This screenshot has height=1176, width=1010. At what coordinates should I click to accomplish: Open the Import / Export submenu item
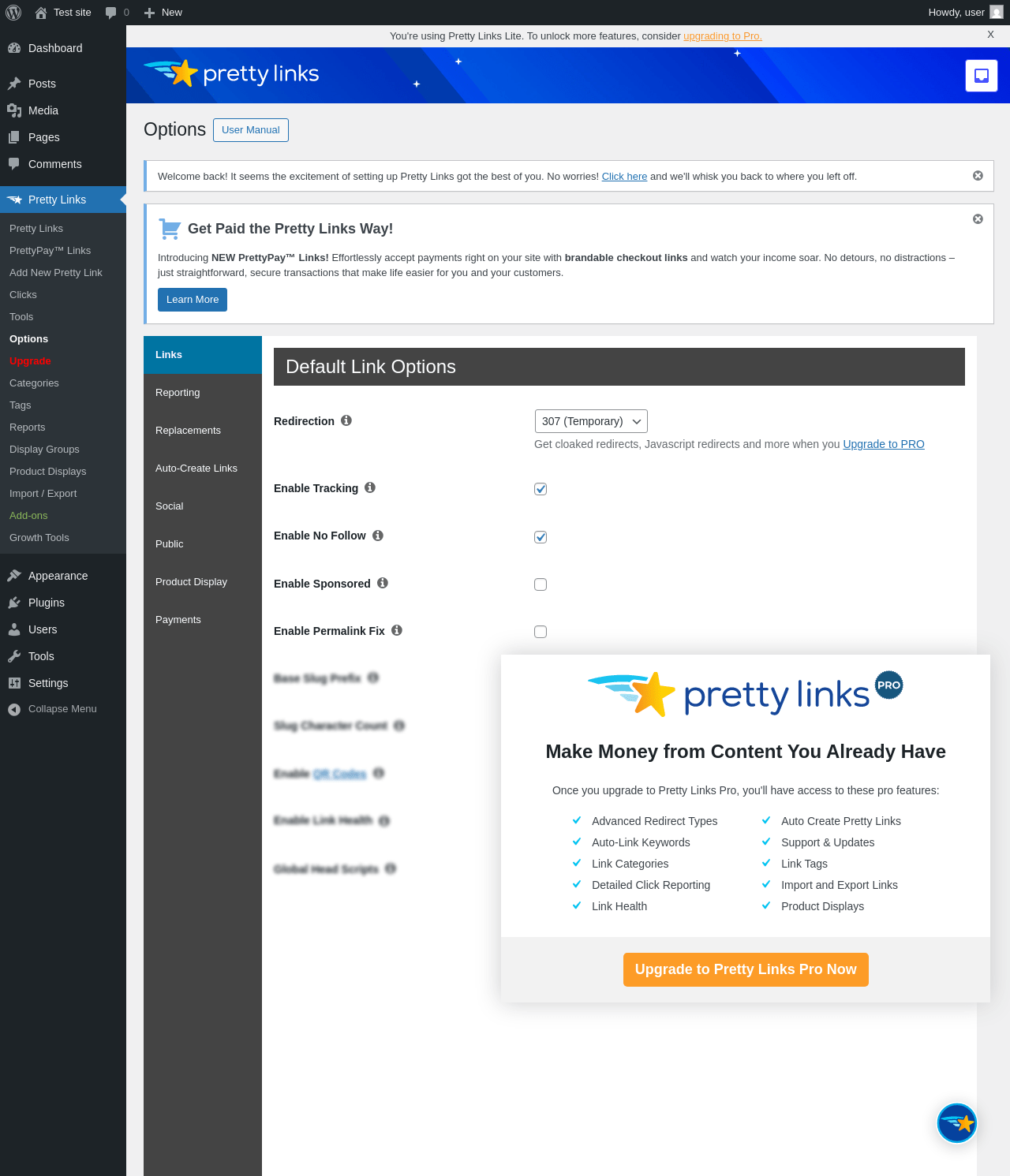[63, 494]
